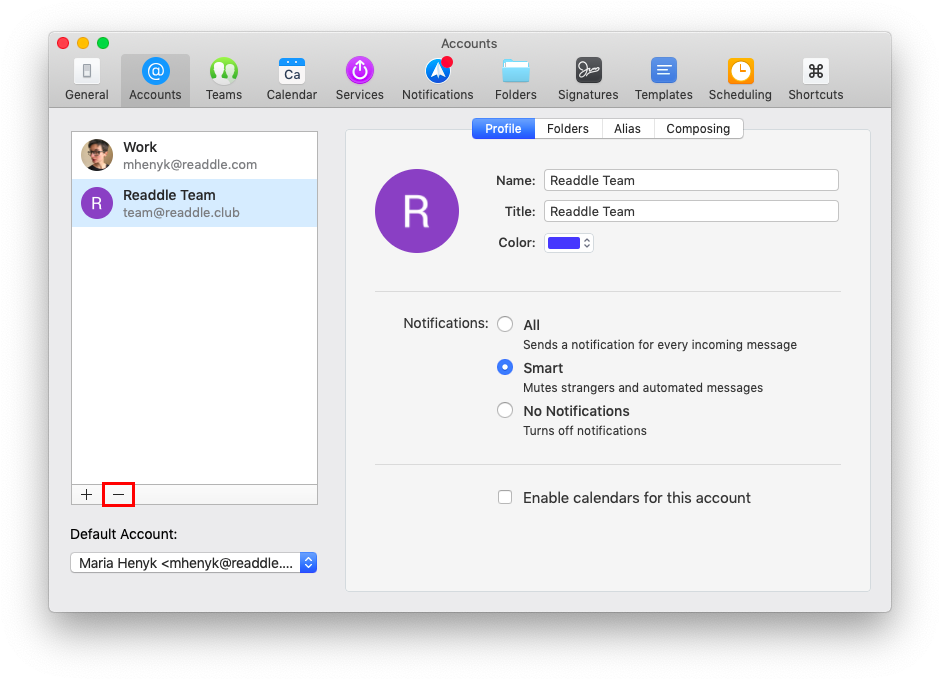
Task: Click 'Mutes strangers and automated messages' text
Action: [643, 388]
